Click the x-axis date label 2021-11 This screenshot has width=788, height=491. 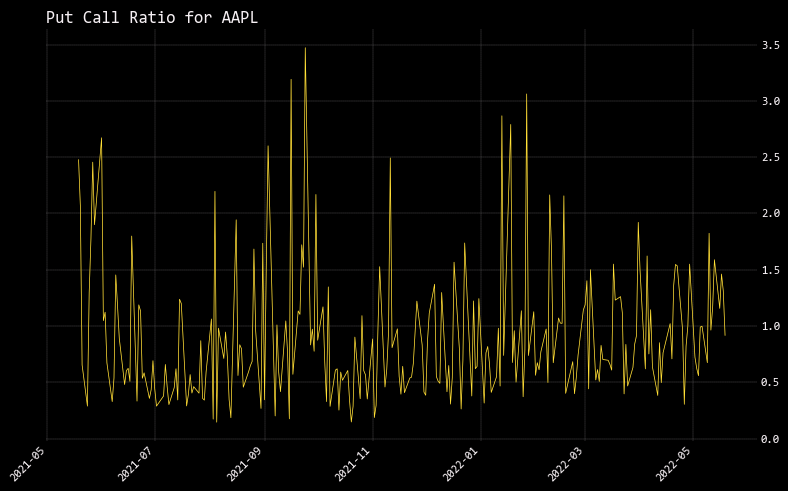pos(354,463)
